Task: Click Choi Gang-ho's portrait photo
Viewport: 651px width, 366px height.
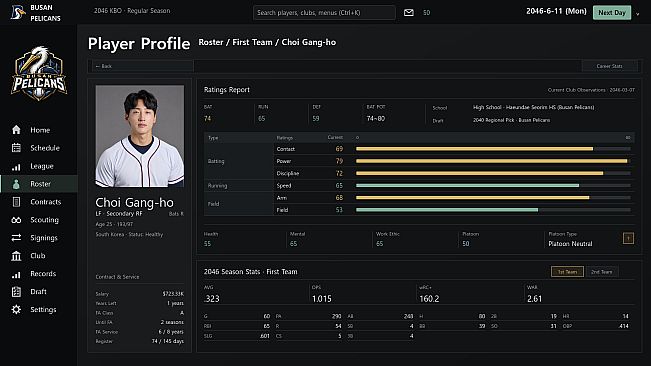Action: point(140,136)
